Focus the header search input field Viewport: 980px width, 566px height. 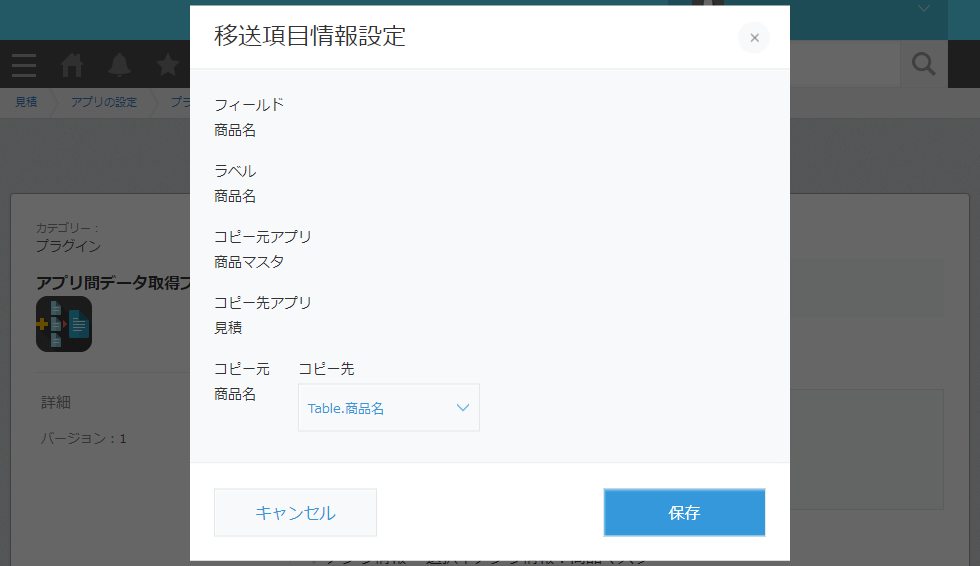(844, 64)
